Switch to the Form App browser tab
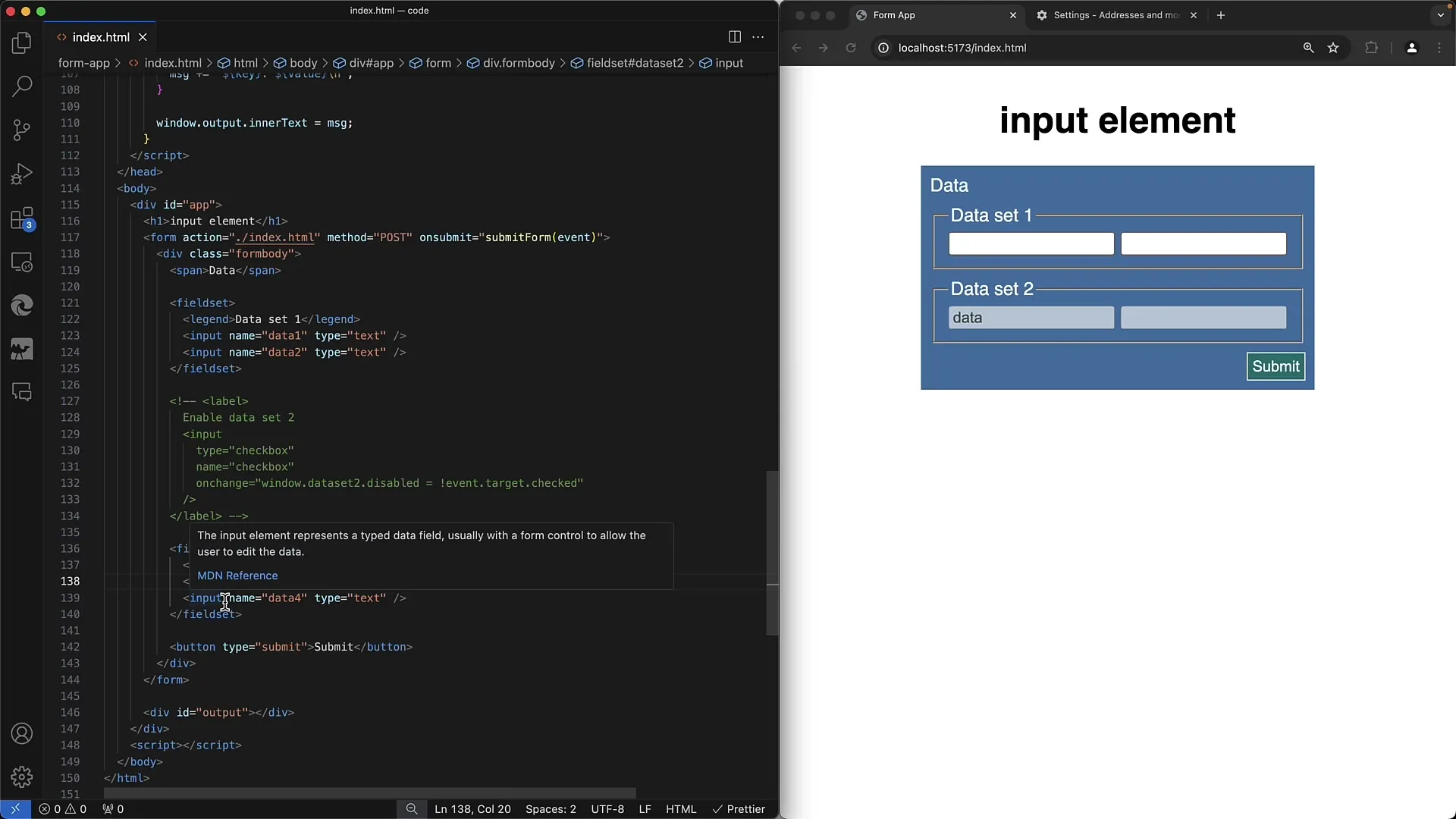 tap(937, 15)
